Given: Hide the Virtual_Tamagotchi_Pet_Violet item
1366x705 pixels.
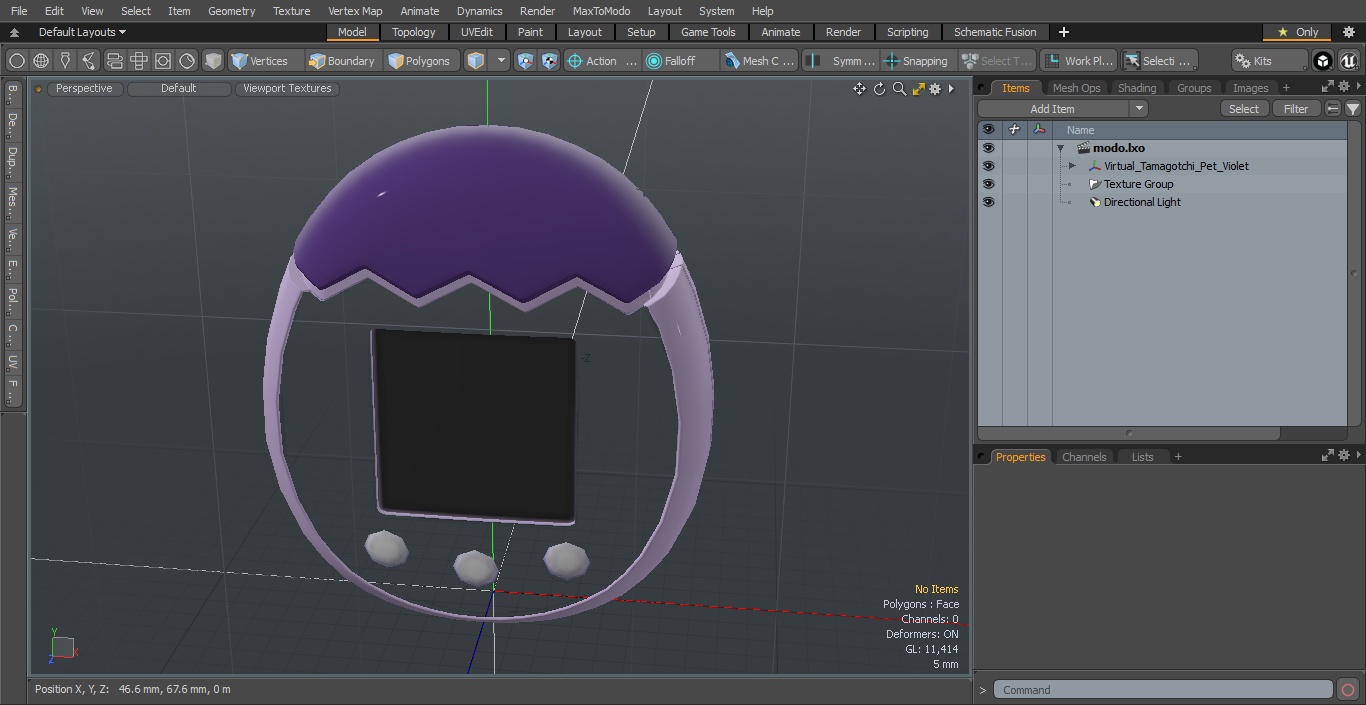Looking at the screenshot, I should coord(988,166).
